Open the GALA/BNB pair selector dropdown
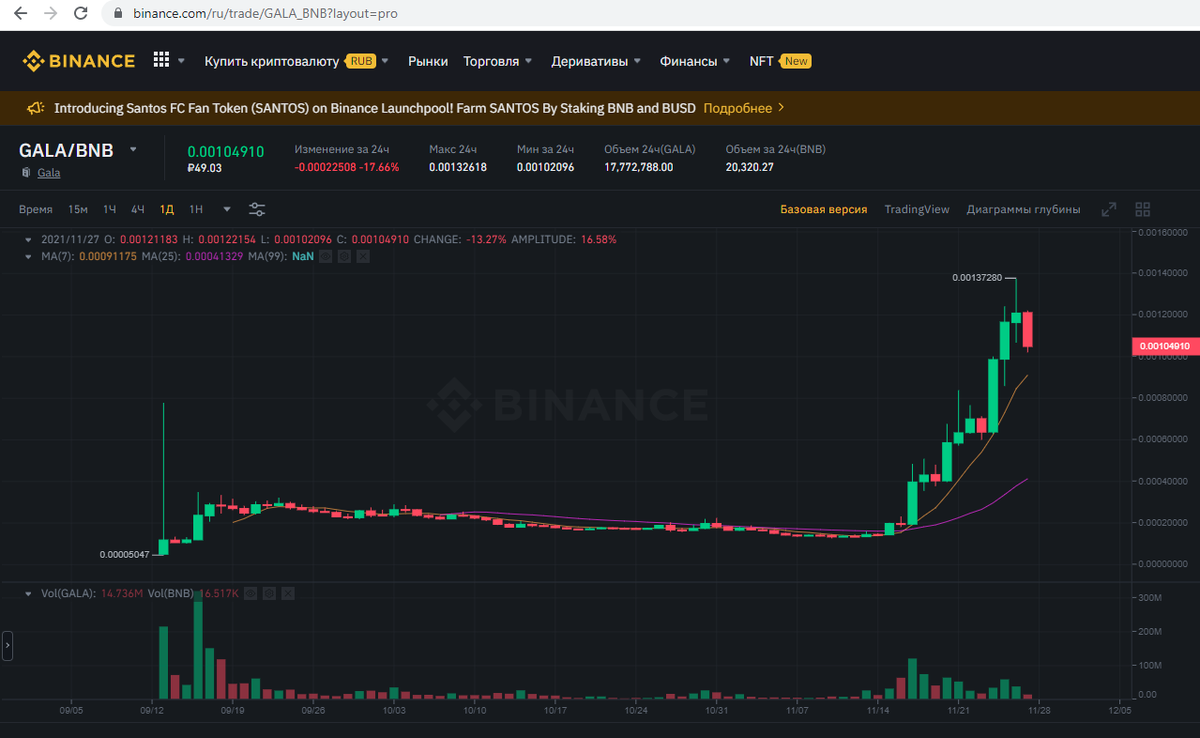Viewport: 1200px width, 738px height. click(x=134, y=150)
